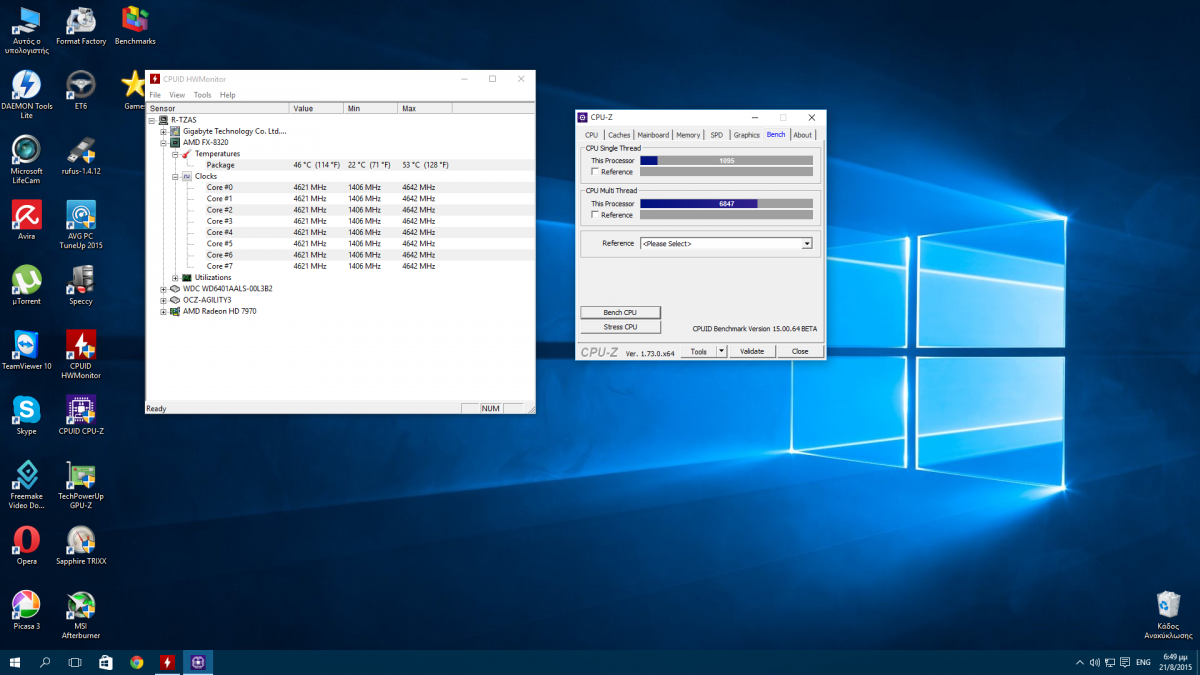The image size is (1200, 675).
Task: Select rufus-1.4.12 desktop icon
Action: point(81,156)
